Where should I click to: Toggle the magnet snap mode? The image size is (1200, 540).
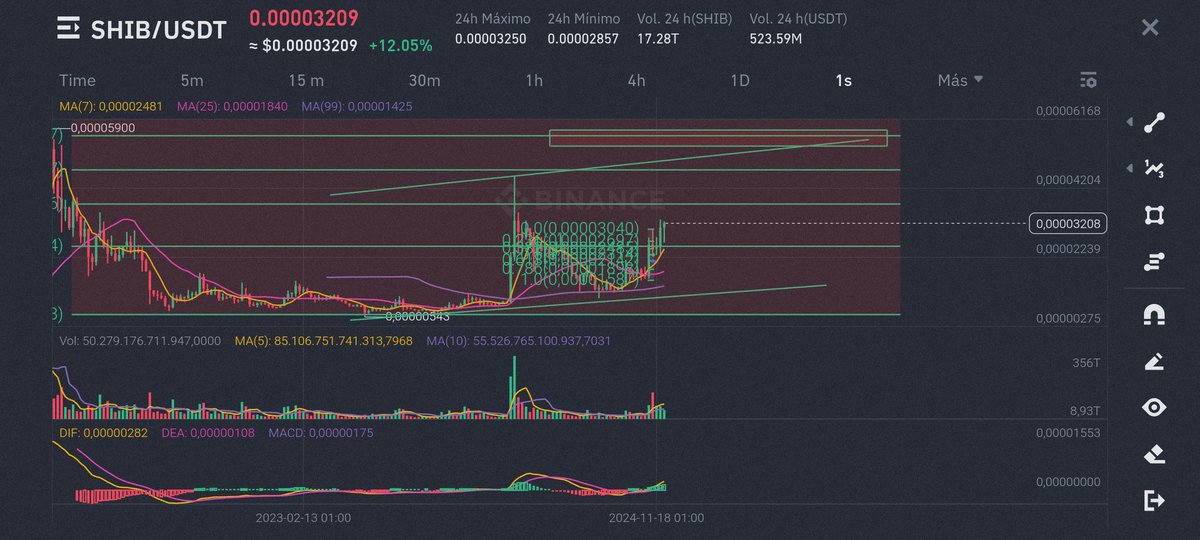point(1154,315)
